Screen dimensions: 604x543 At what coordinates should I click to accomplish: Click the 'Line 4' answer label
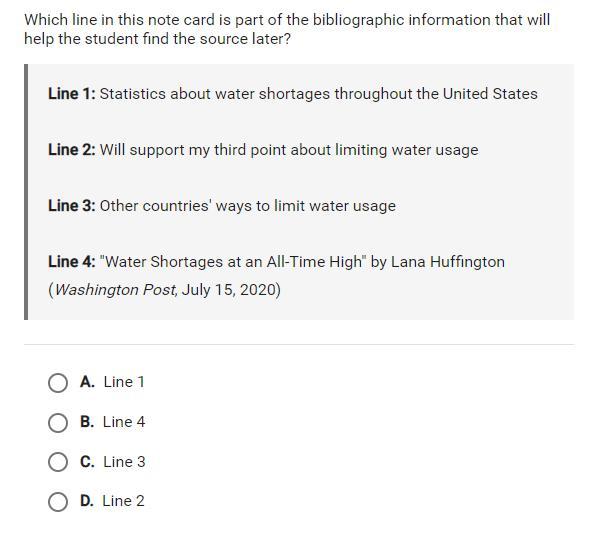124,422
